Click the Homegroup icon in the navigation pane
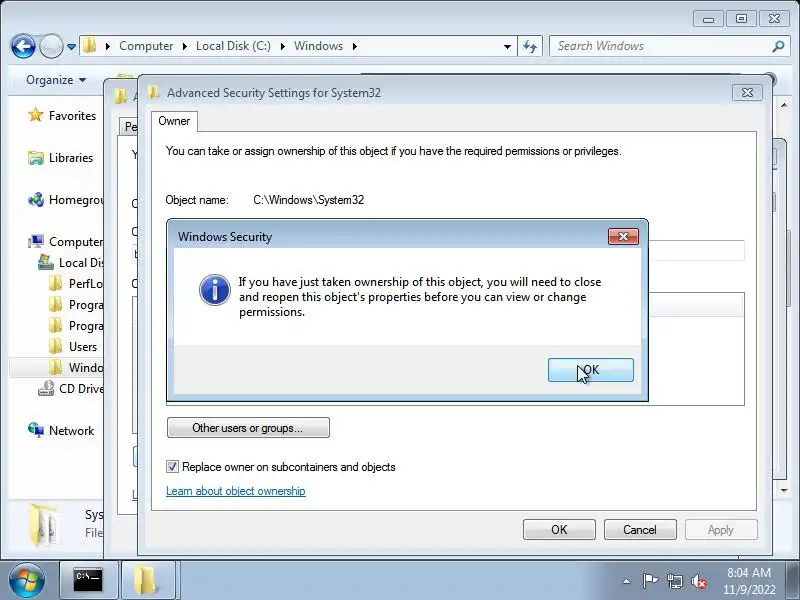Image resolution: width=800 pixels, height=600 pixels. click(x=35, y=199)
